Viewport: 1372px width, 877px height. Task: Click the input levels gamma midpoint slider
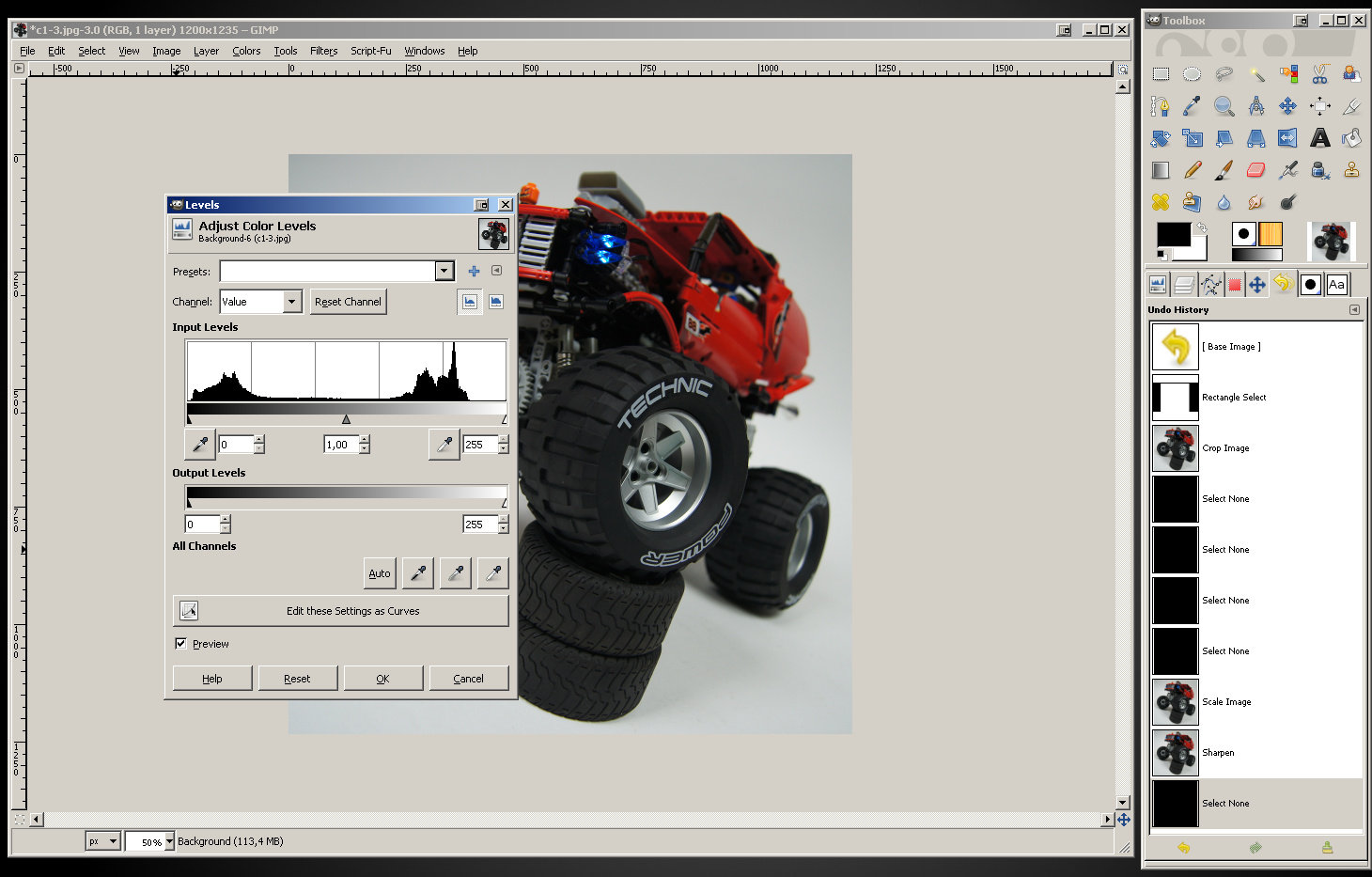[347, 419]
